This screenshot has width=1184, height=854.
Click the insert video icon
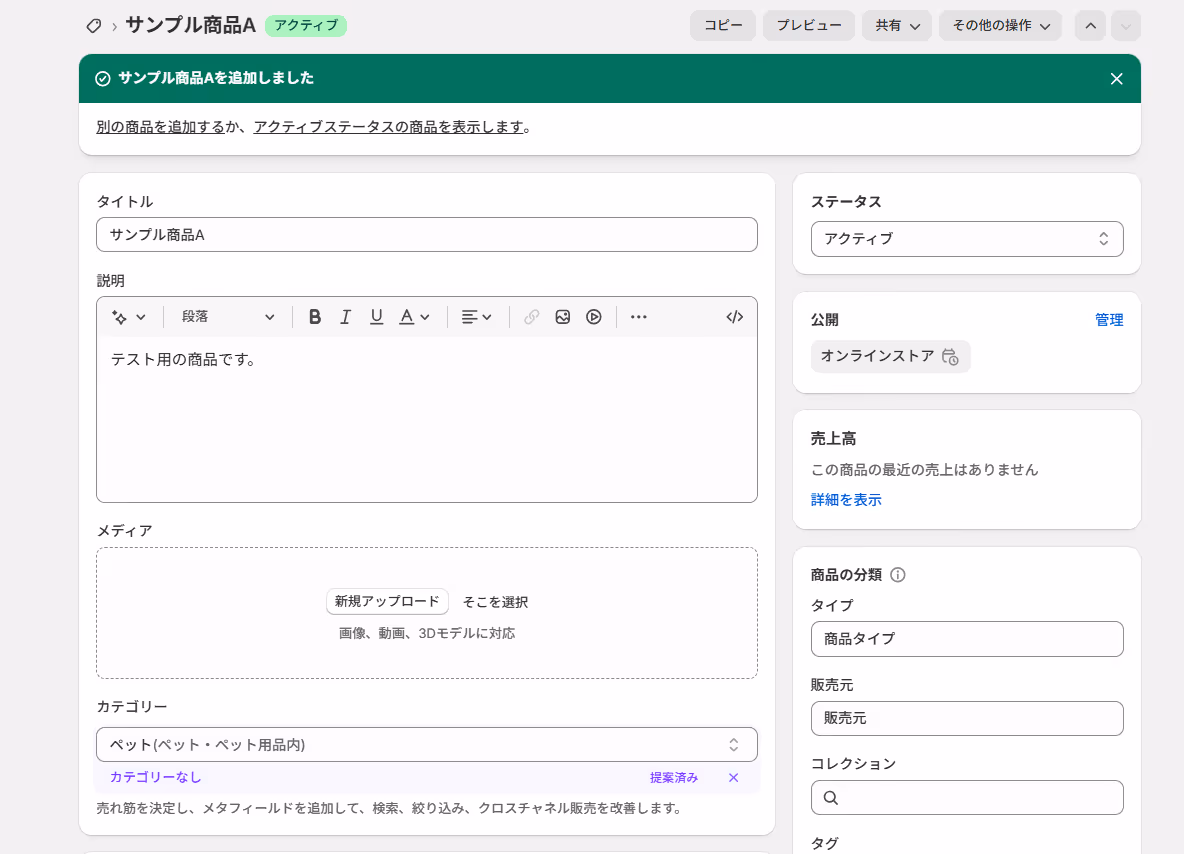pyautogui.click(x=594, y=317)
